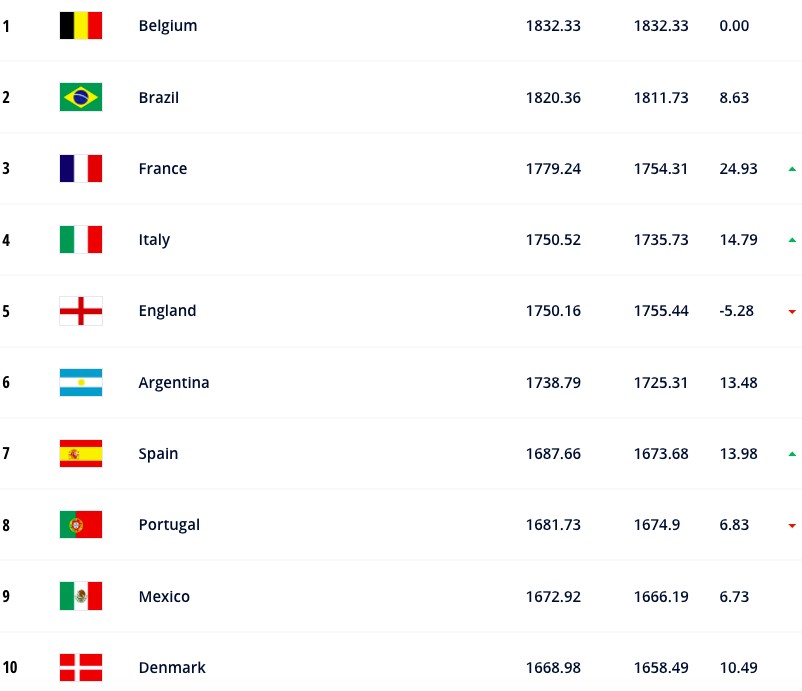
Task: Click the England flag icon
Action: [x=81, y=311]
